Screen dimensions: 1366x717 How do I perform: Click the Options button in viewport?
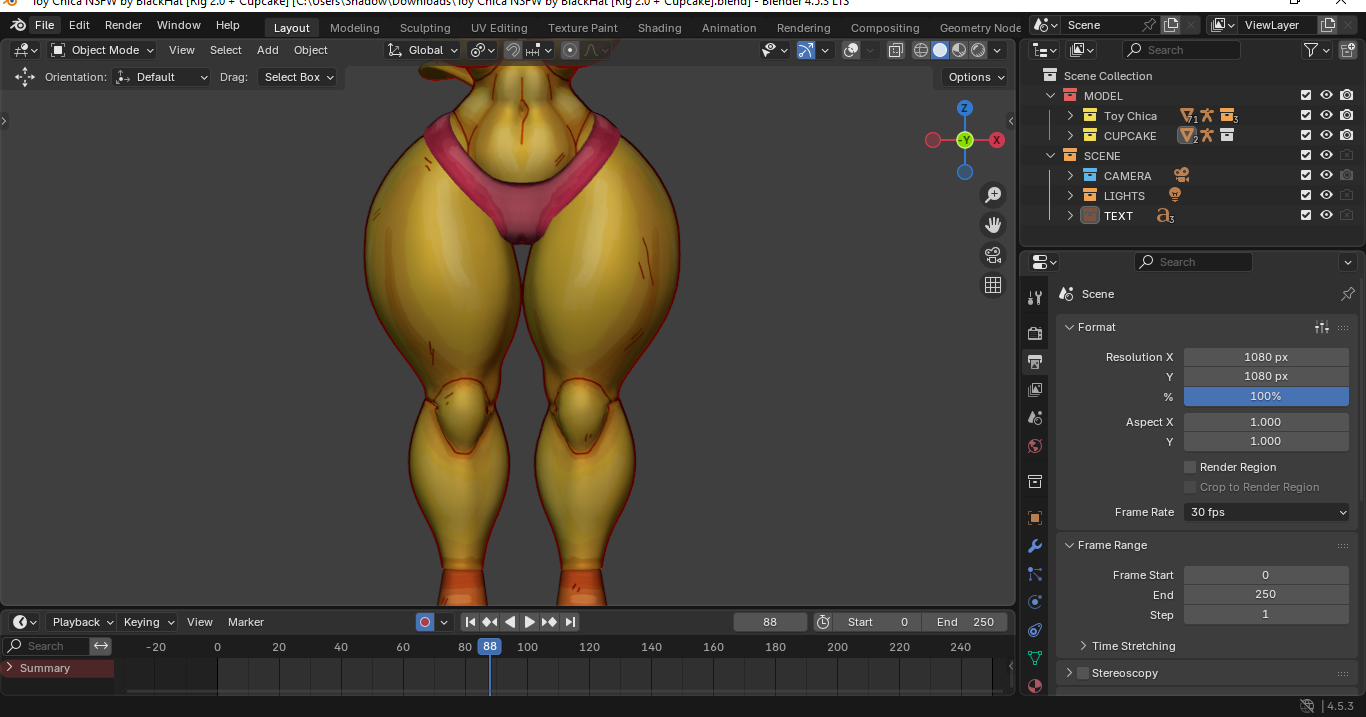974,77
